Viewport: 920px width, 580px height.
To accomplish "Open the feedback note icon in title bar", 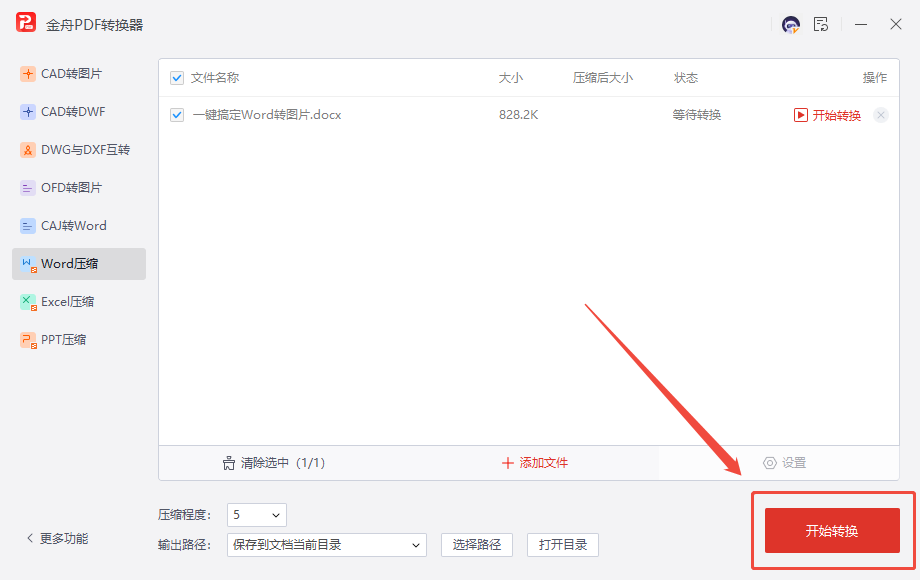I will (x=821, y=24).
